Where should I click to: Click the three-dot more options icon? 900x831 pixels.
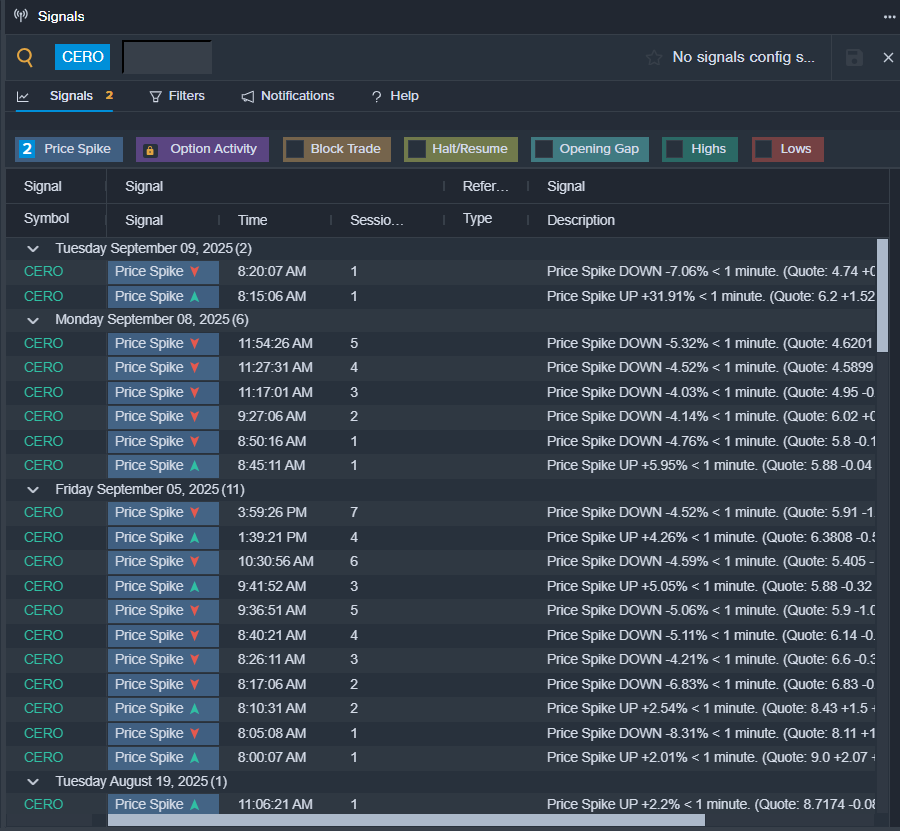click(x=889, y=17)
